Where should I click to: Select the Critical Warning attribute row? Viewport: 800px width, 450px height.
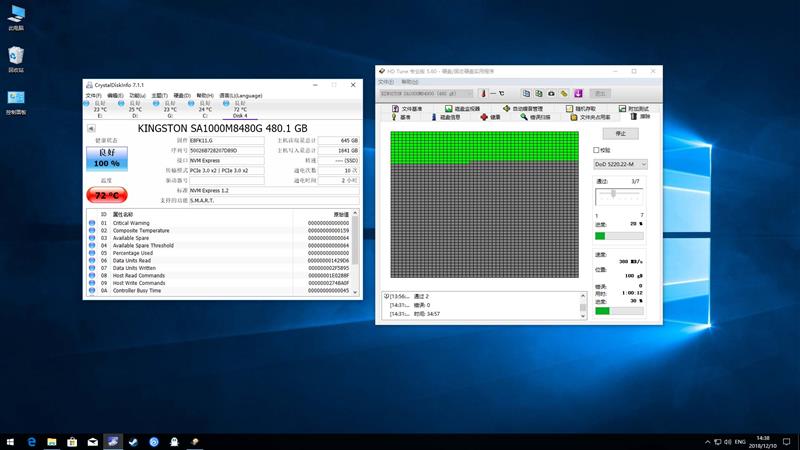point(220,223)
